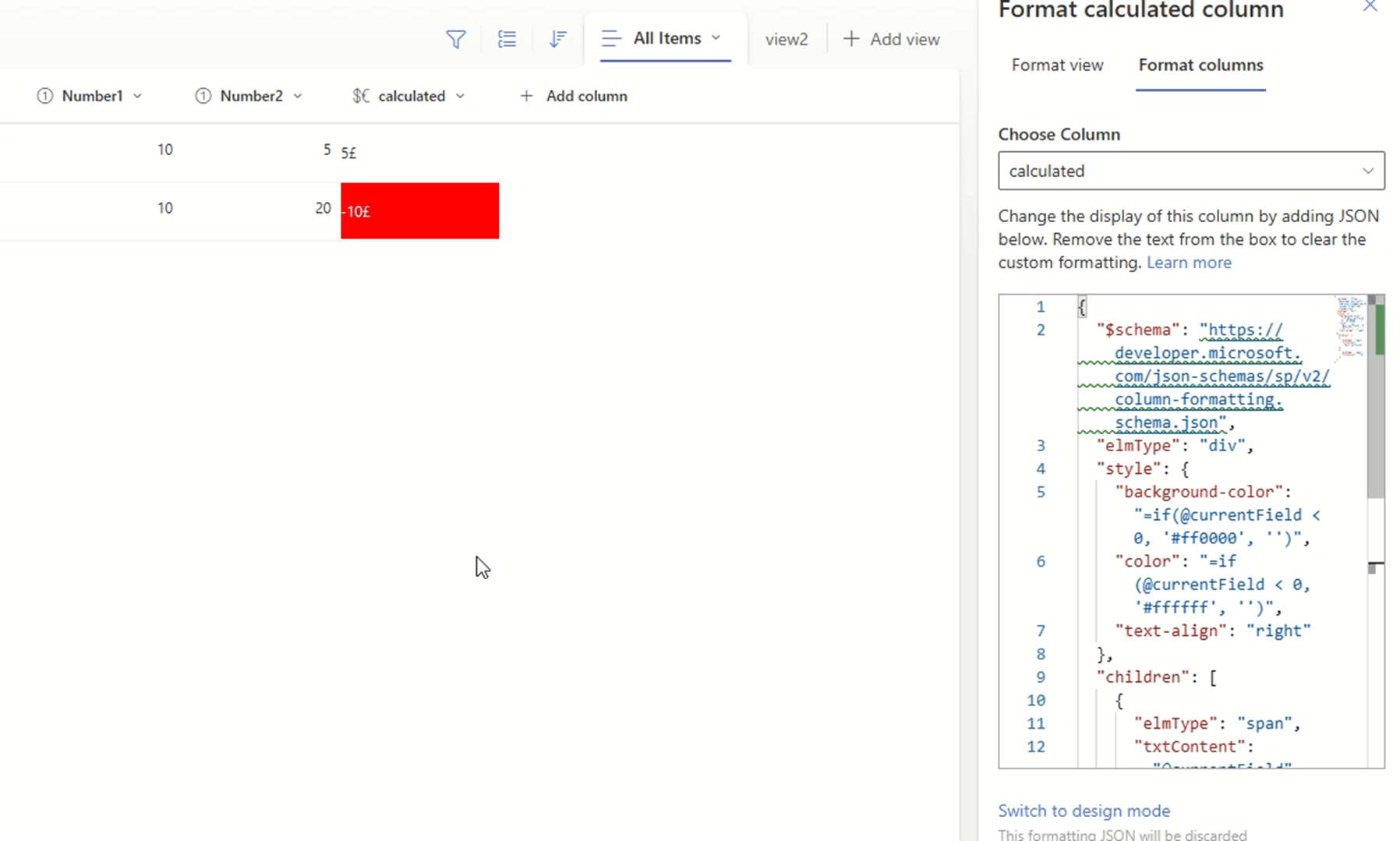Screen dimensions: 1400x841
Task: Close the Format calculated column panel
Action: 1370,6
